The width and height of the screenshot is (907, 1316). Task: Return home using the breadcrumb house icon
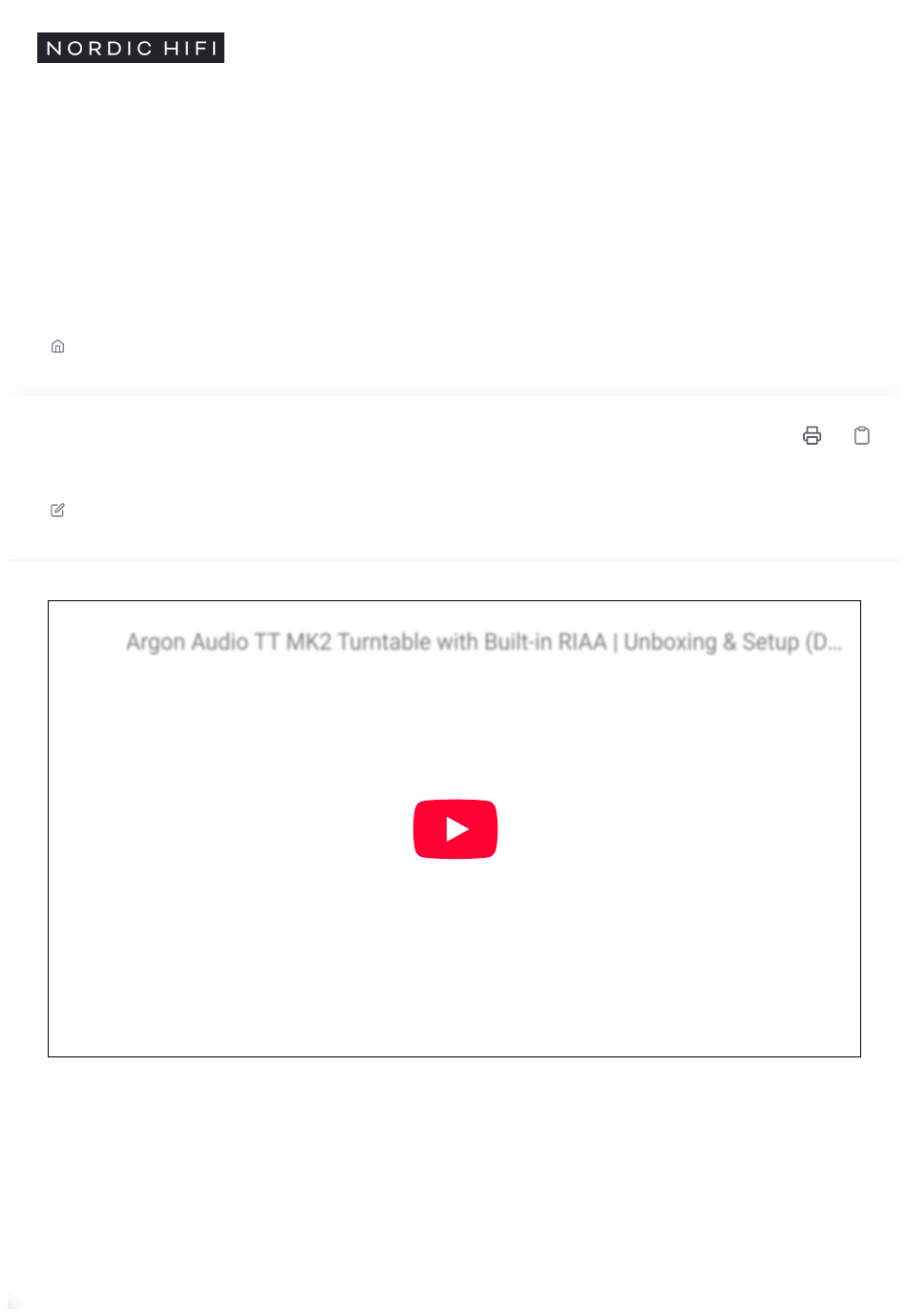[x=57, y=346]
